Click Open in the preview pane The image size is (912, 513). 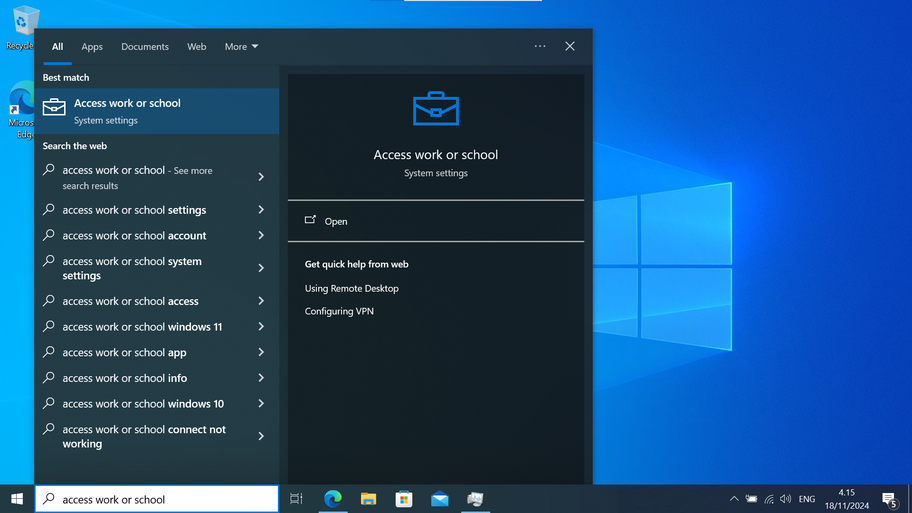436,221
